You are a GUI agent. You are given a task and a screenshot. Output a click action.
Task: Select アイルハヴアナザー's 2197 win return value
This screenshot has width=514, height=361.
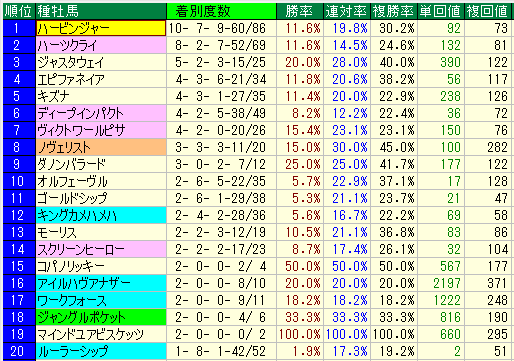tap(441, 283)
